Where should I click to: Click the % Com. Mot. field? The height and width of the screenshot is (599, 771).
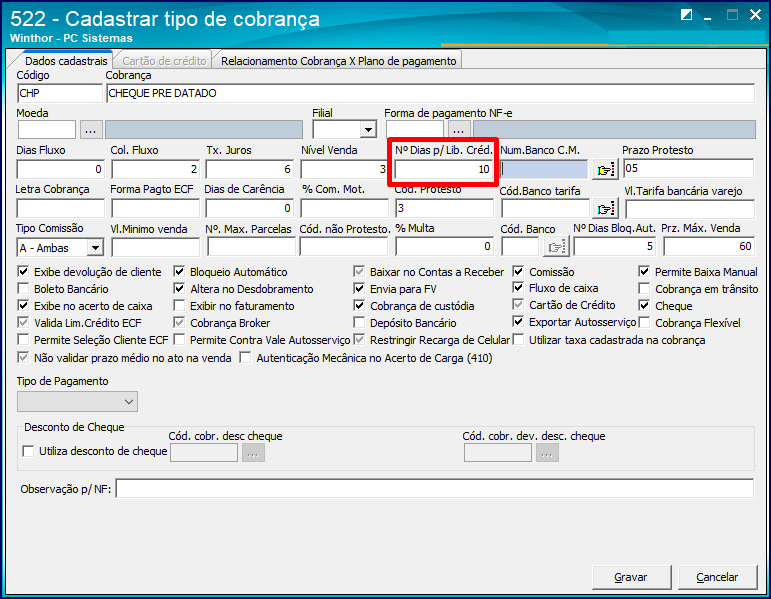pyautogui.click(x=344, y=209)
